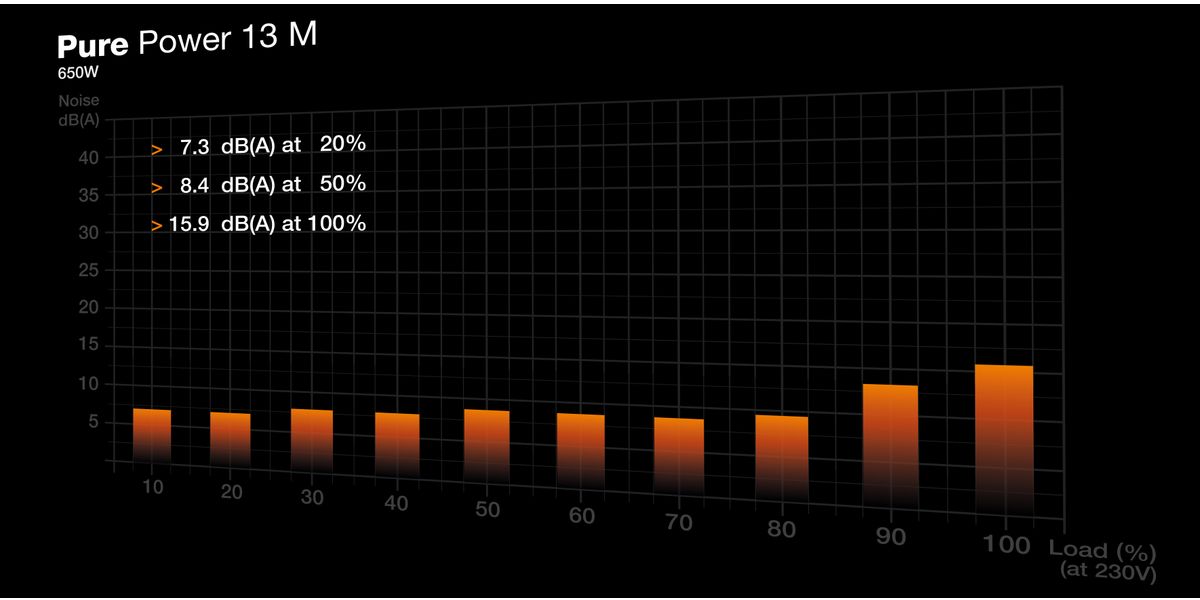
Task: Select the '8.4 dB(A) at 50%' text
Action: point(272,185)
